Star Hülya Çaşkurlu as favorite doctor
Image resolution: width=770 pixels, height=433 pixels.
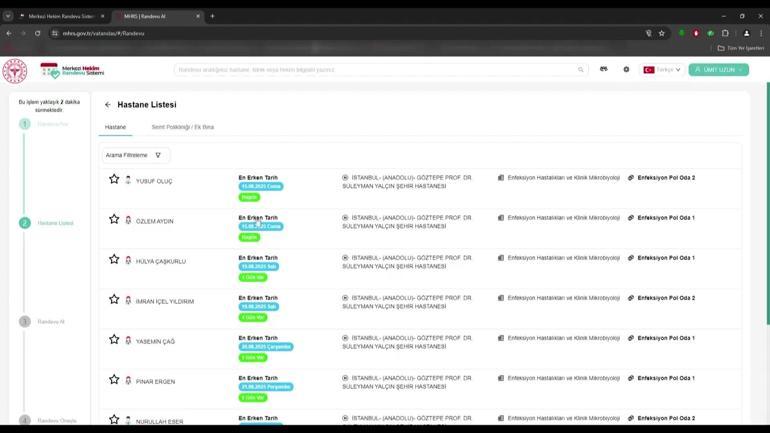click(114, 260)
